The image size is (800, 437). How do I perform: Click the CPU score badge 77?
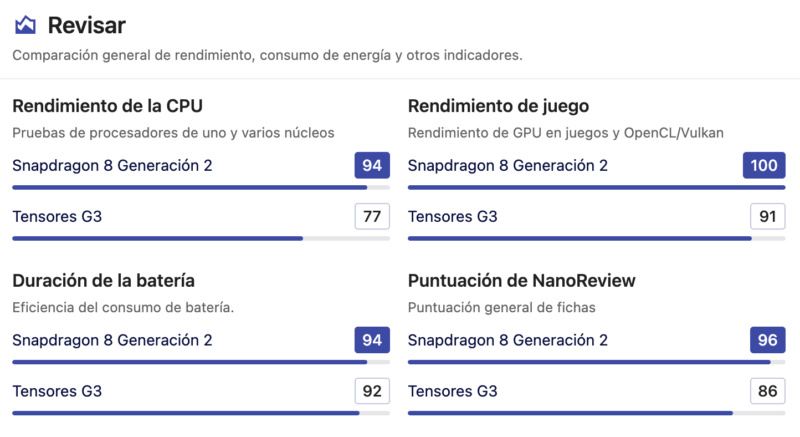(372, 216)
